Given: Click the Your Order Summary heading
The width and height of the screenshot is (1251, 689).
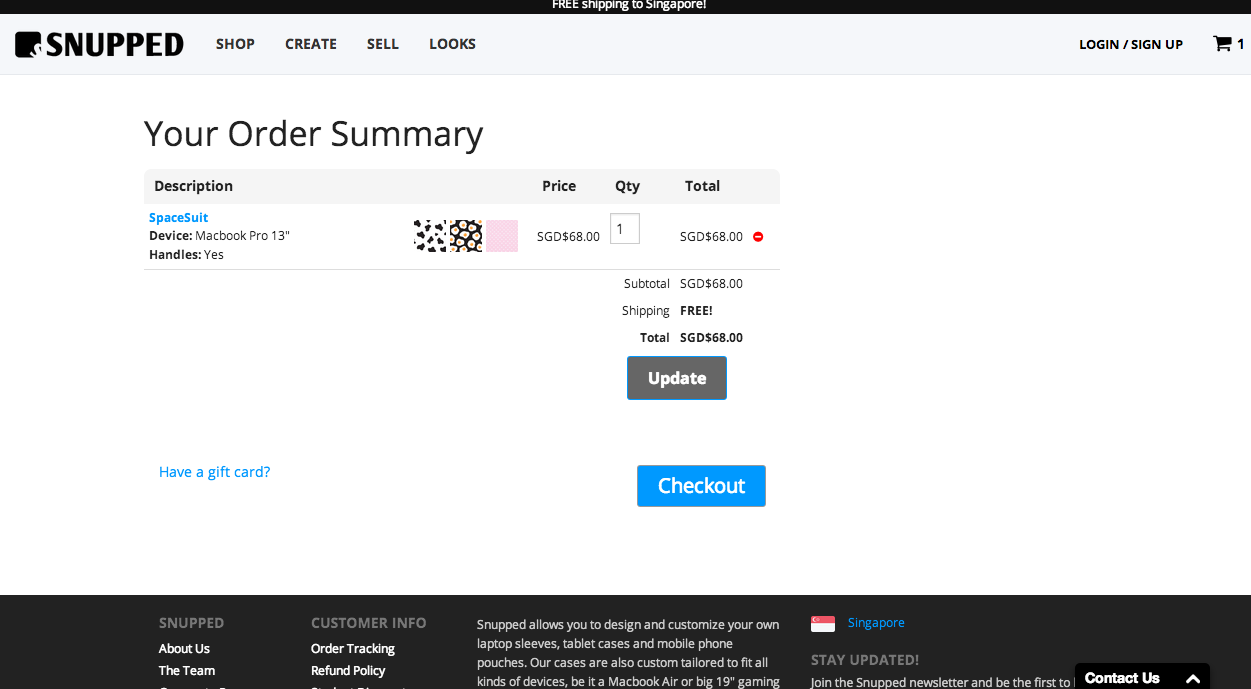Looking at the screenshot, I should (x=313, y=133).
